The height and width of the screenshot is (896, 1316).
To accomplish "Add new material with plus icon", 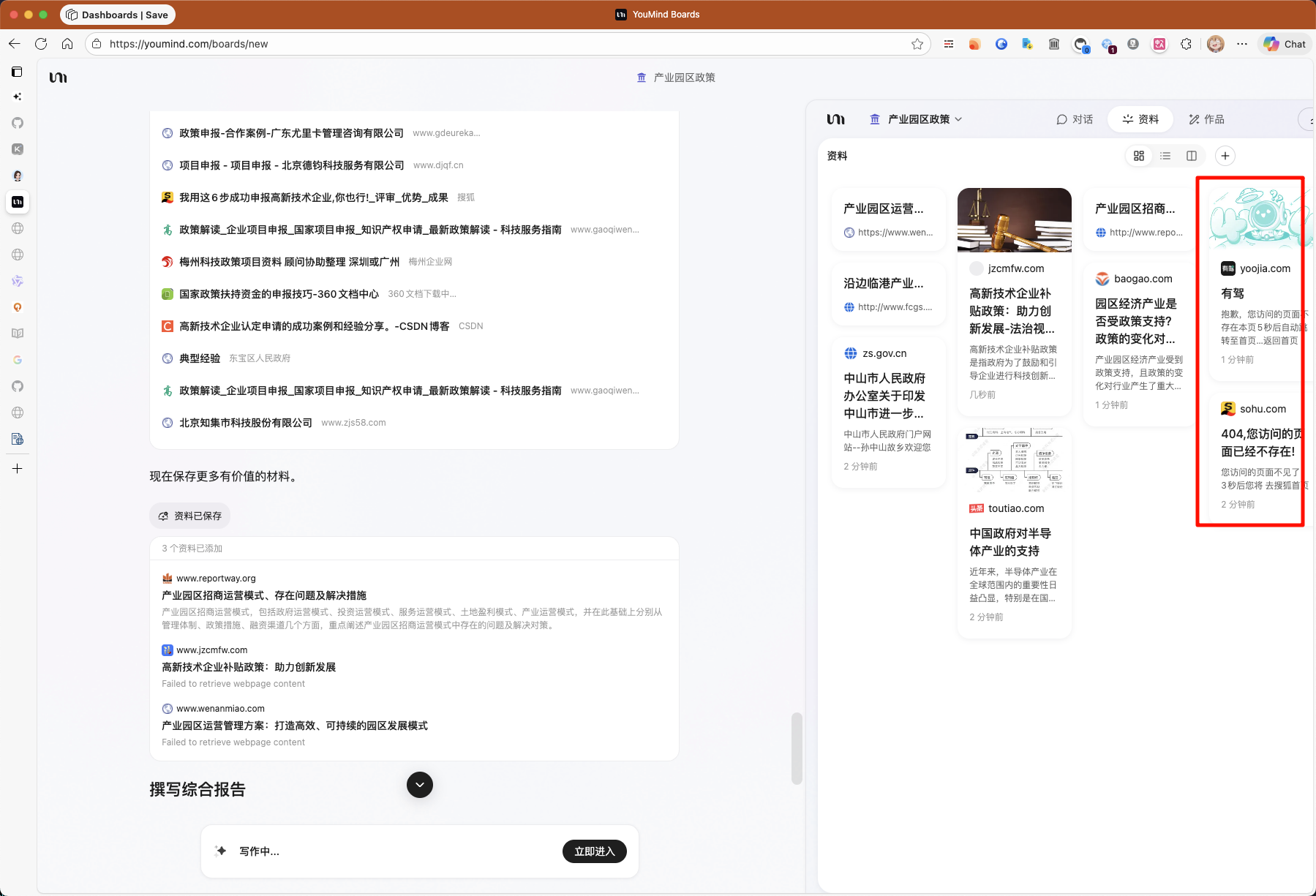I will tap(1225, 156).
